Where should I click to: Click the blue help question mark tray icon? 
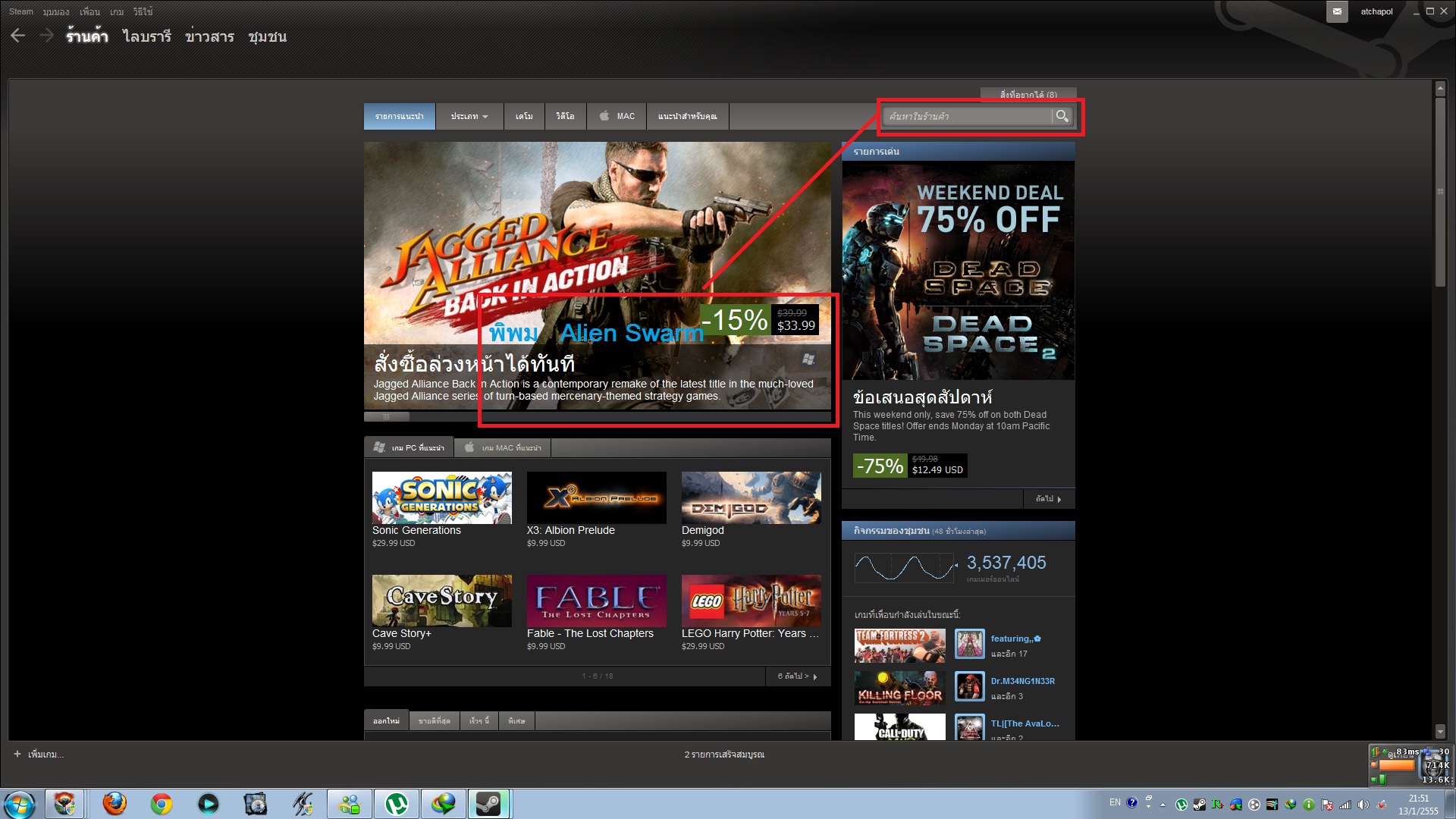coord(1132,802)
